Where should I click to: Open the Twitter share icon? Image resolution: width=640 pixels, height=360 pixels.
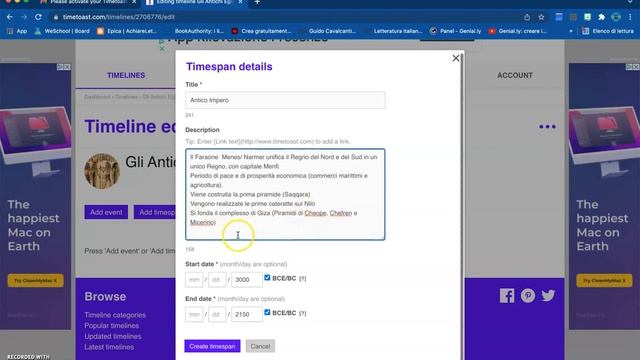(548, 296)
